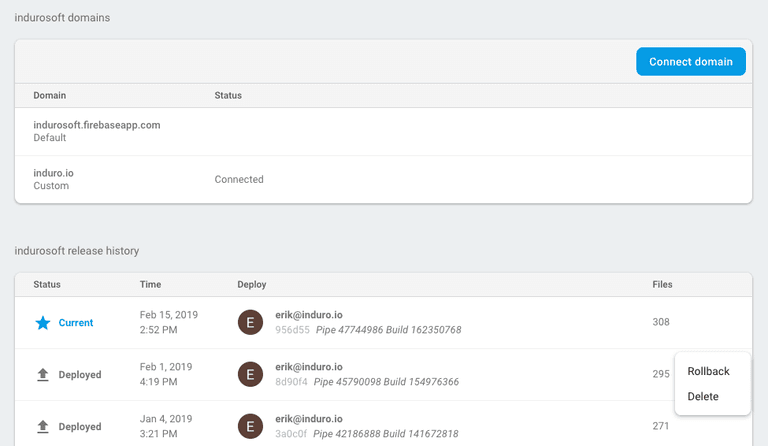
Task: Click the Current status label
Action: click(76, 323)
